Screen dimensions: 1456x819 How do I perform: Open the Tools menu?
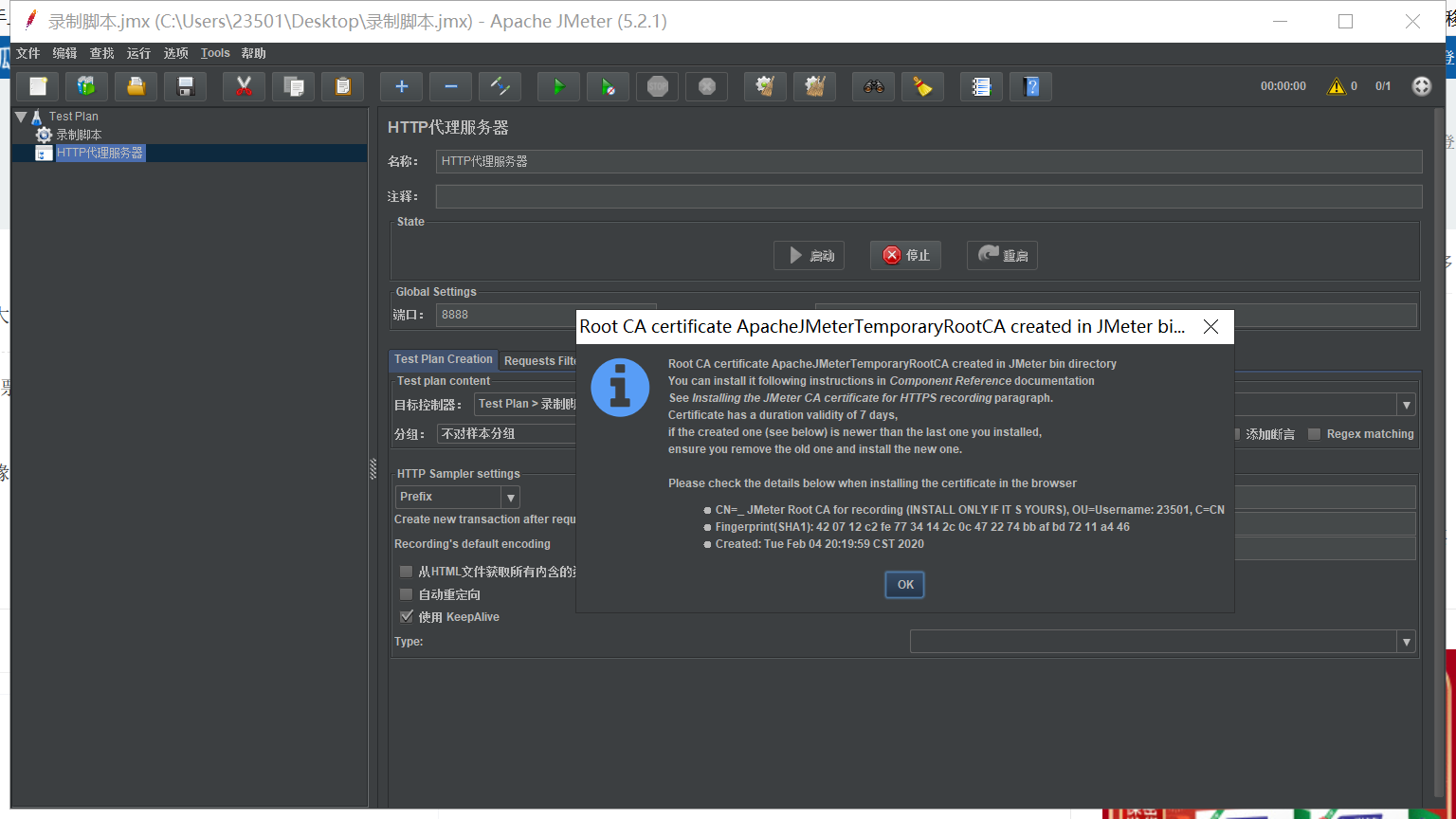point(215,53)
